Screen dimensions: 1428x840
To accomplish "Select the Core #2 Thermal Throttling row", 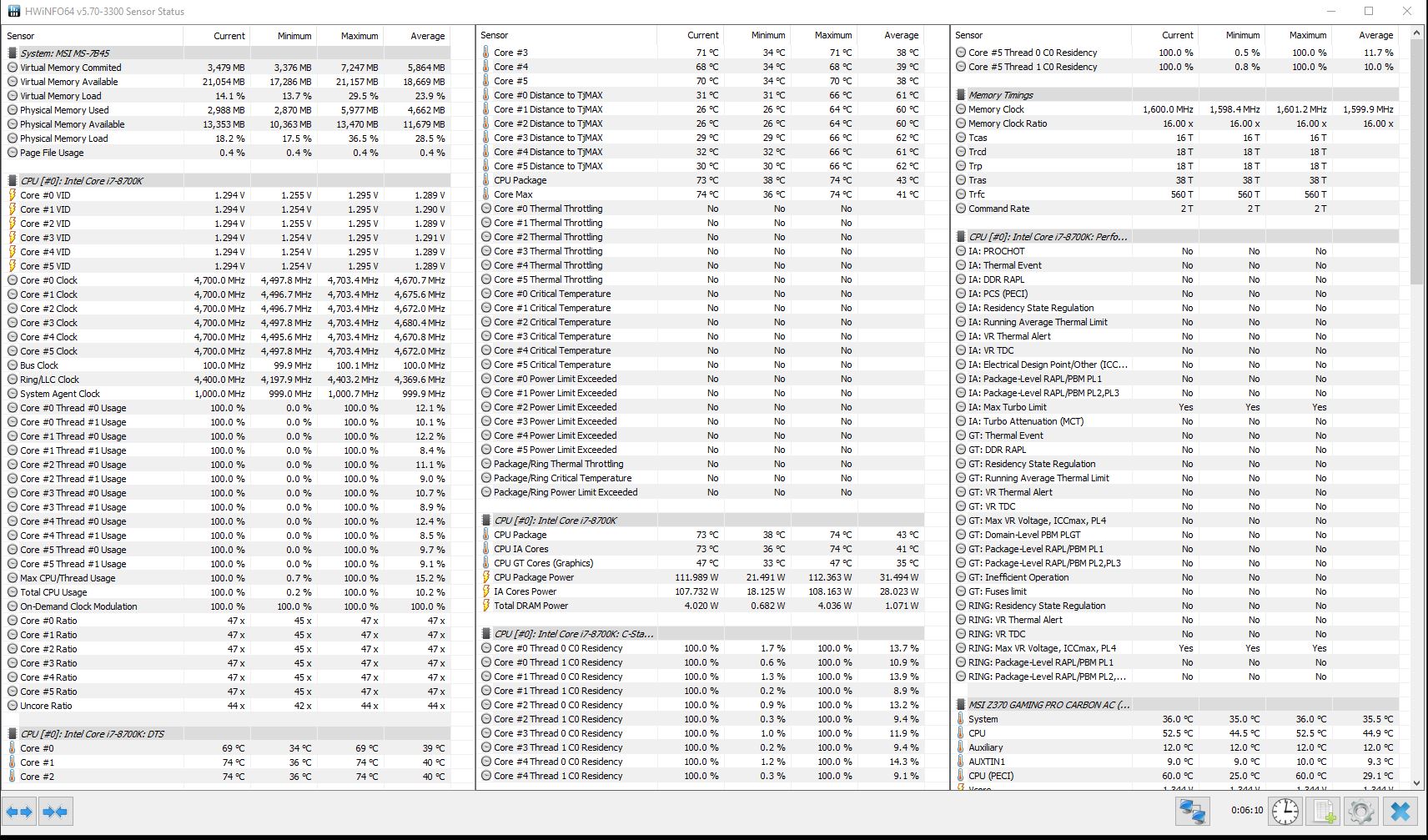I will click(701, 237).
